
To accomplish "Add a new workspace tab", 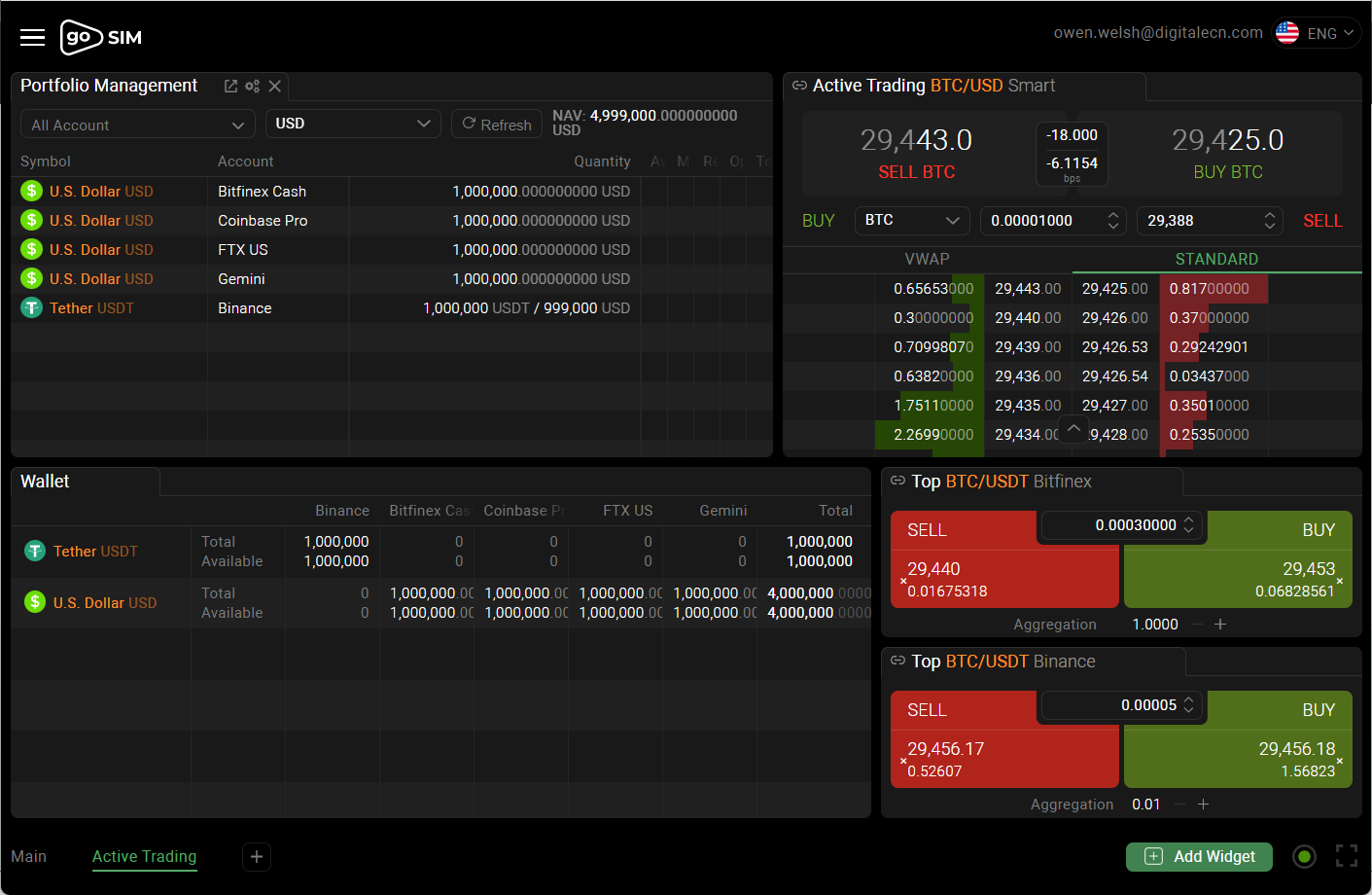I will pos(257,856).
